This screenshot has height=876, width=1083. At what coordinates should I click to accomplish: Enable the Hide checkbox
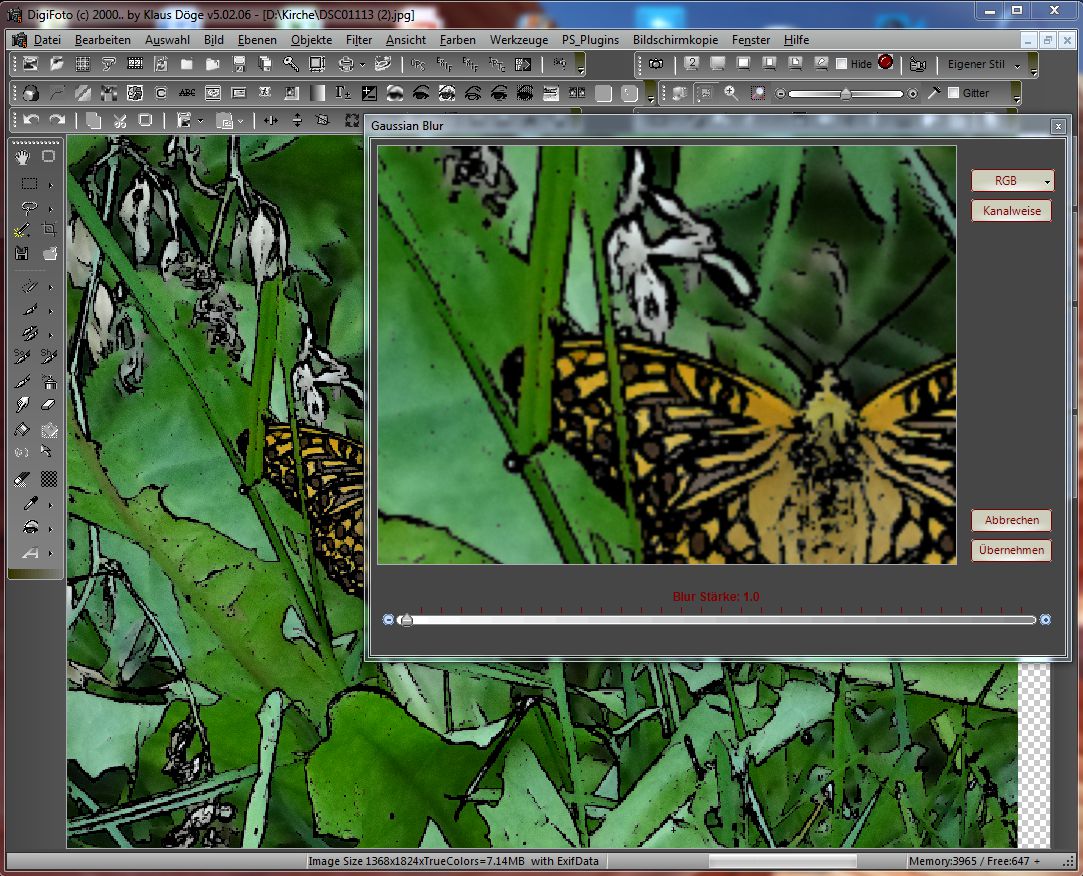point(841,64)
